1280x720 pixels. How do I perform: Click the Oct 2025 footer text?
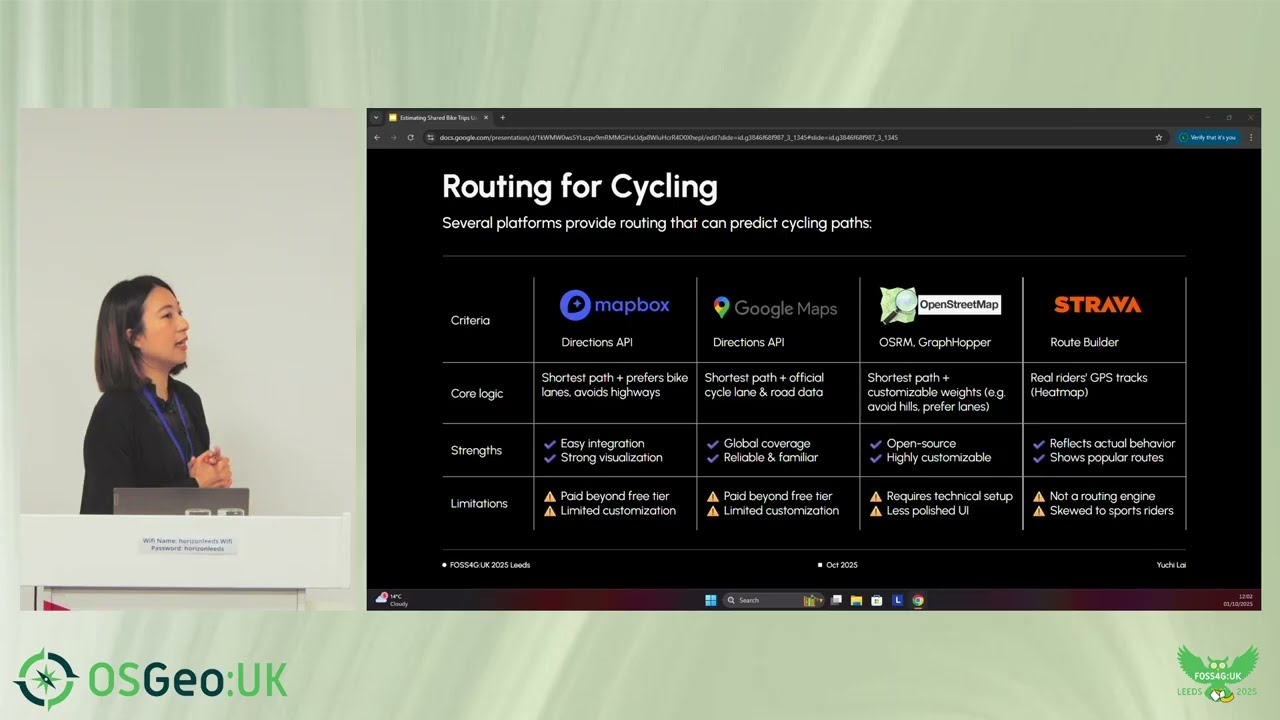point(842,565)
